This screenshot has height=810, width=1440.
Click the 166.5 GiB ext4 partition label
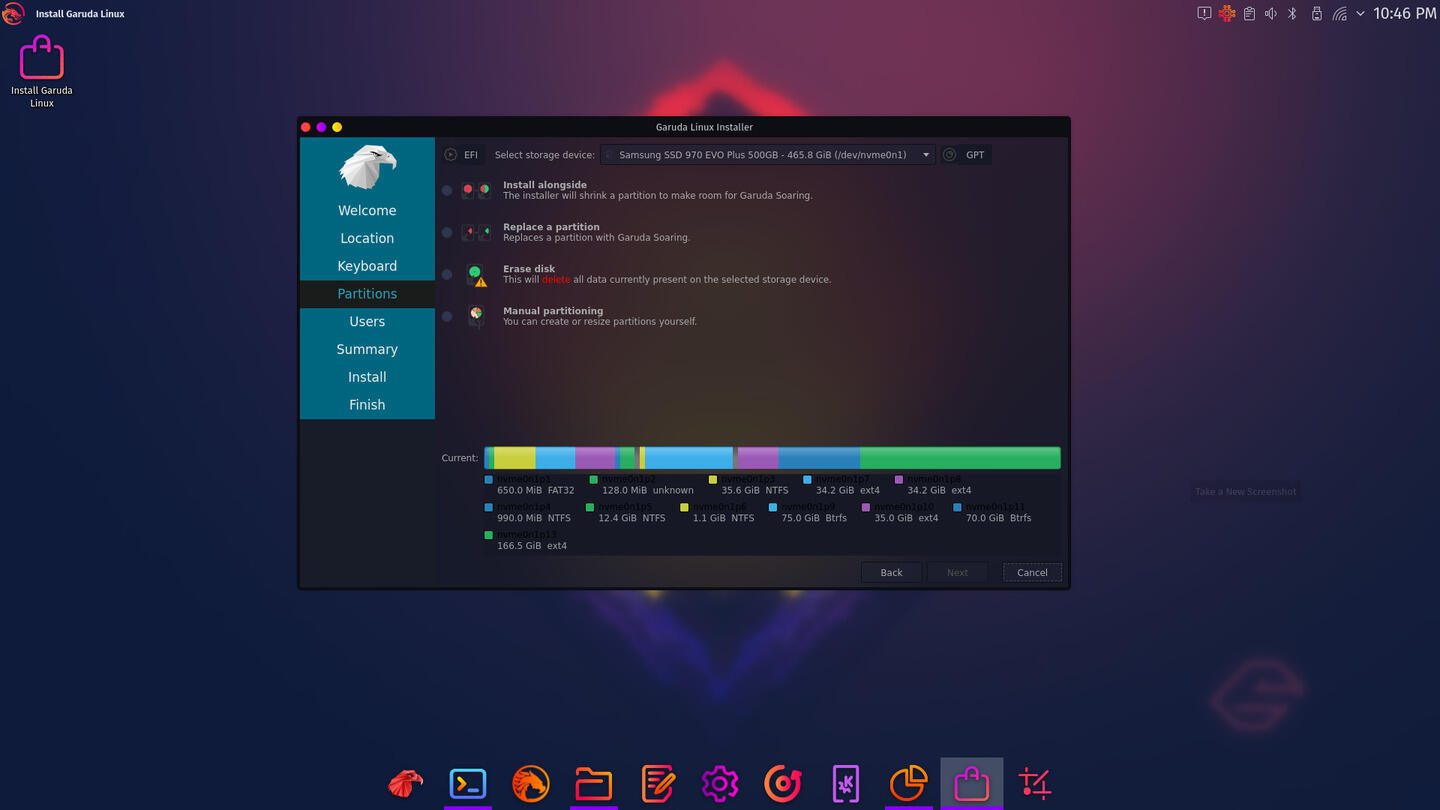tap(532, 546)
